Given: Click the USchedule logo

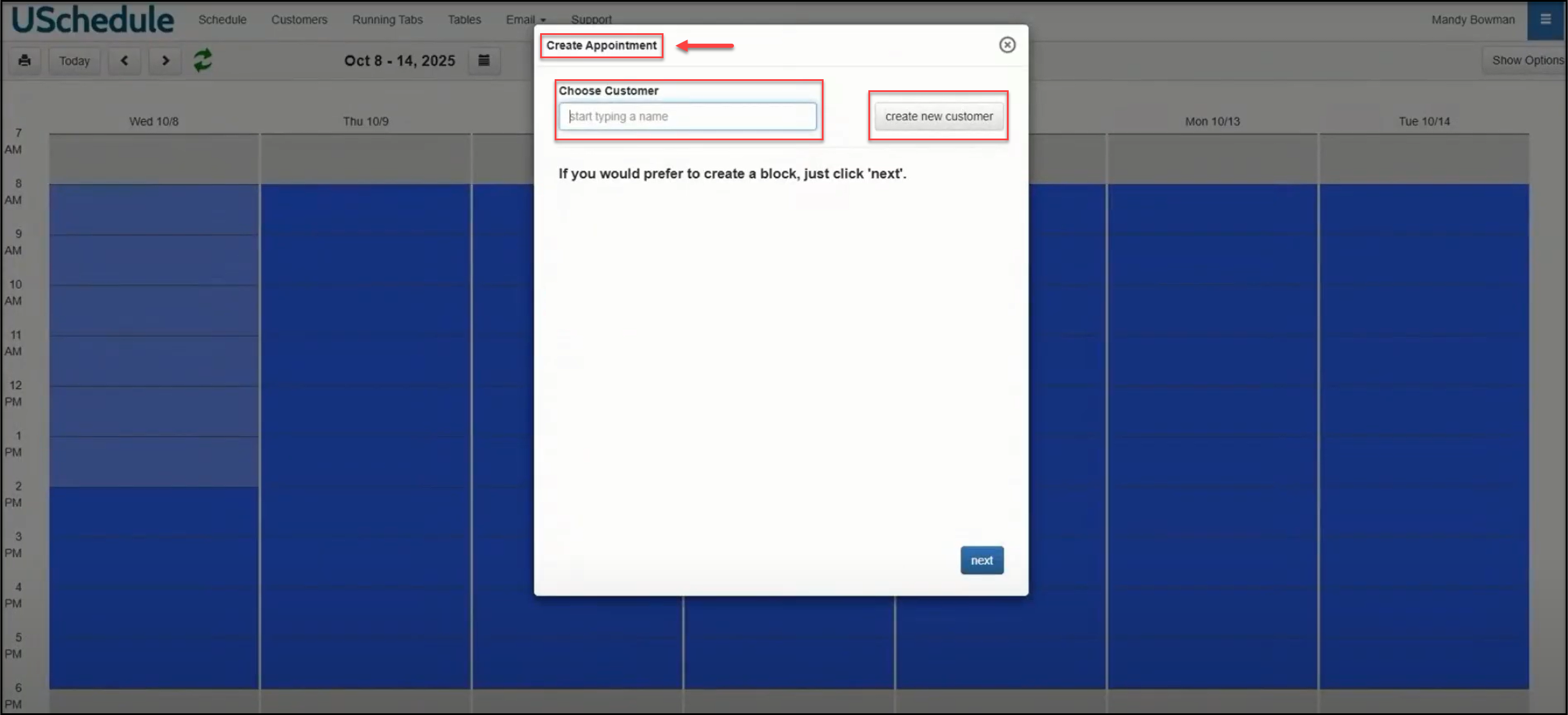Looking at the screenshot, I should tap(93, 19).
